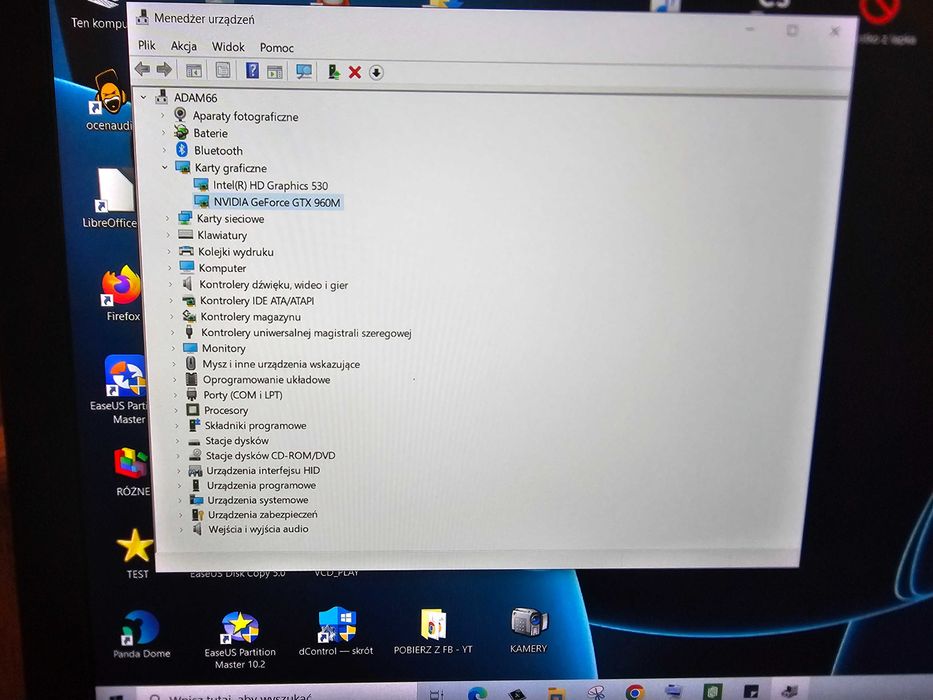Screen dimensions: 933x700
Task: Click the Disable device down-arrow icon
Action: click(x=376, y=73)
